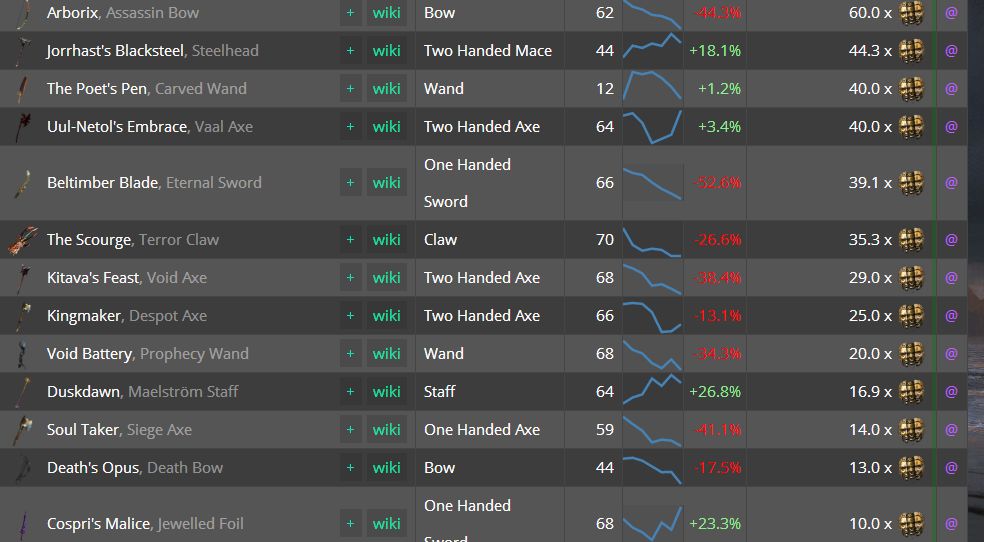The image size is (984, 542).
Task: Expand Beltimber Blade row with plus button
Action: 350,183
